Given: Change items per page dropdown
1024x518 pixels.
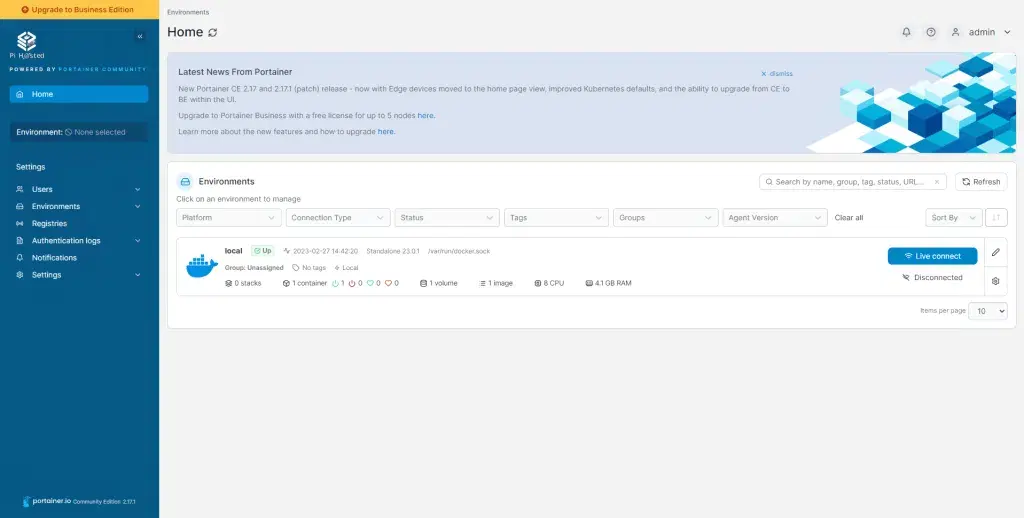Looking at the screenshot, I should coord(987,312).
